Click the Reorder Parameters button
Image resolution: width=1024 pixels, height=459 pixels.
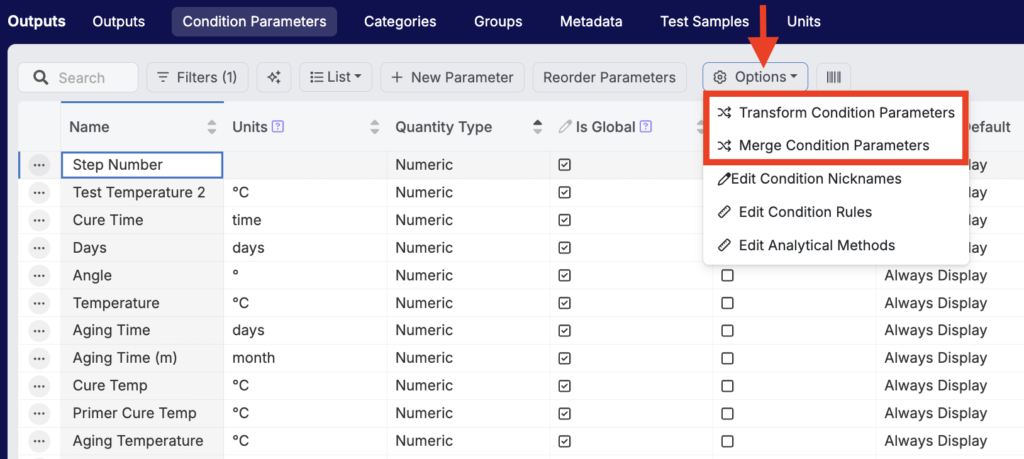609,77
